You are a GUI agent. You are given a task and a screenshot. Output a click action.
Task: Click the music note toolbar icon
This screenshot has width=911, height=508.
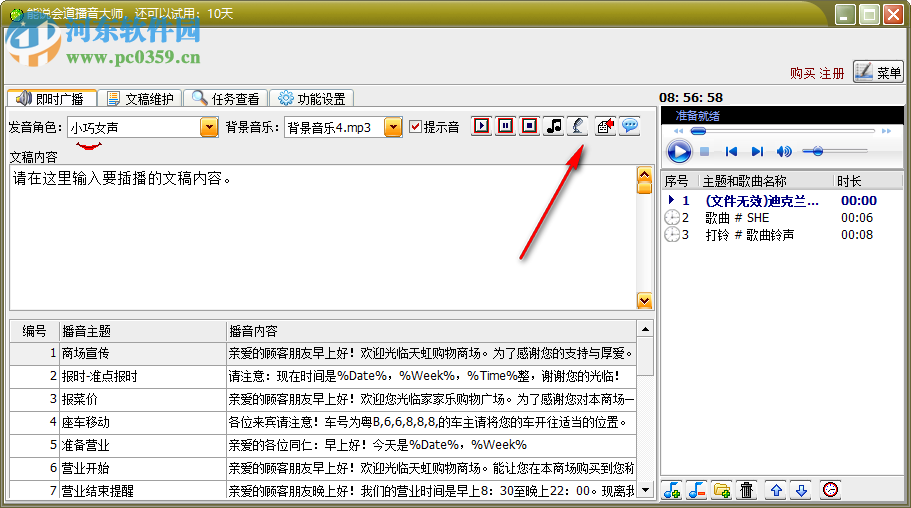pos(554,126)
